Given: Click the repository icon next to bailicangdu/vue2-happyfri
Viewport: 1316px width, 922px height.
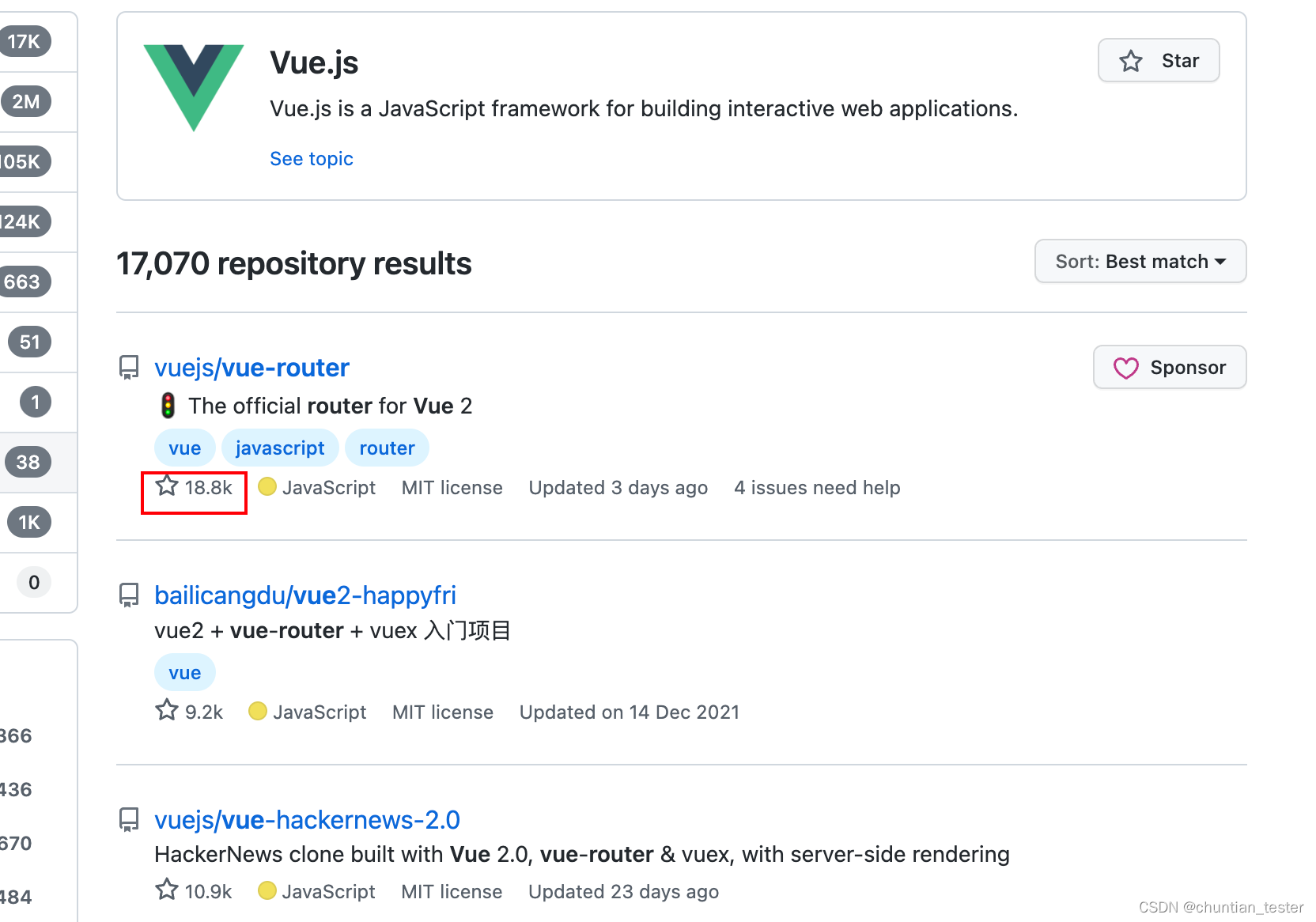Looking at the screenshot, I should [129, 595].
